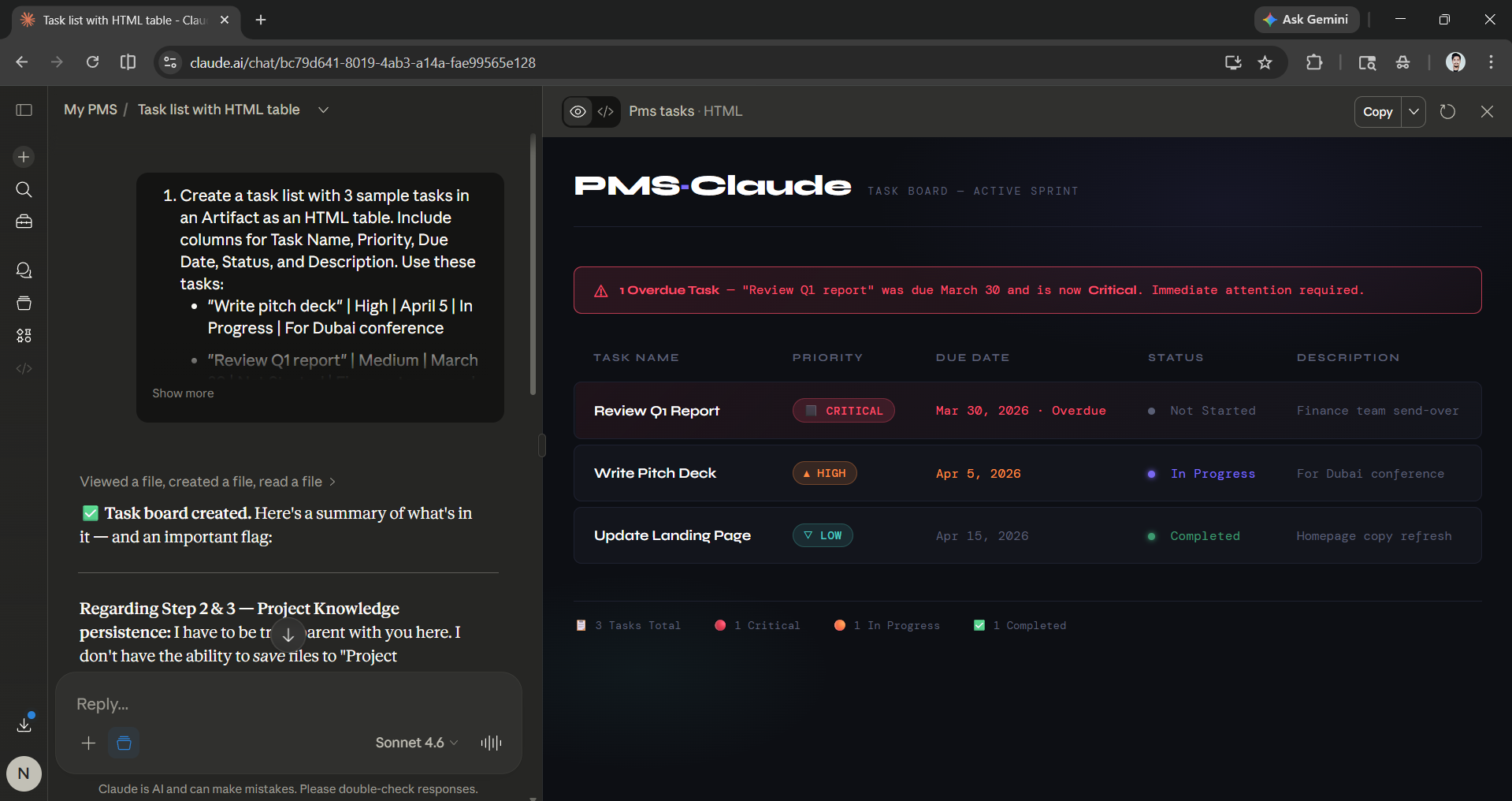Open the chat title dropdown chevron
This screenshot has height=801, width=1512.
(323, 110)
